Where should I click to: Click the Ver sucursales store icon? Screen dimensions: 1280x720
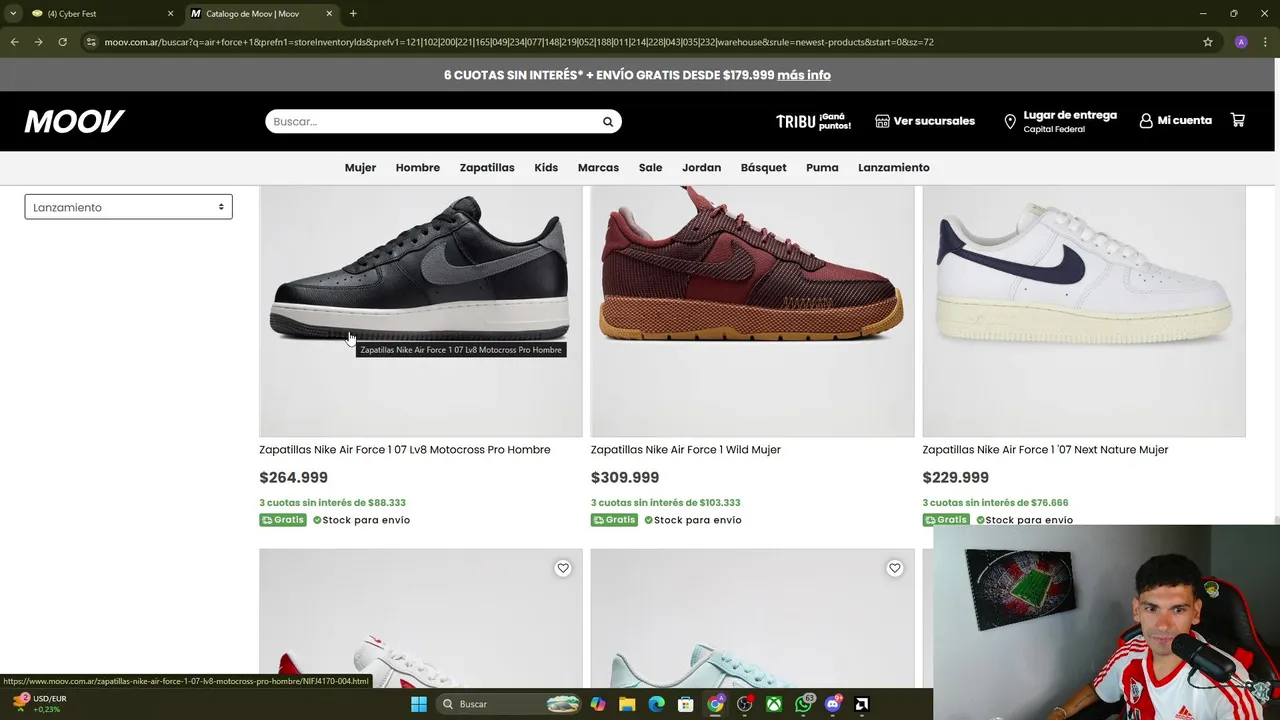point(882,121)
